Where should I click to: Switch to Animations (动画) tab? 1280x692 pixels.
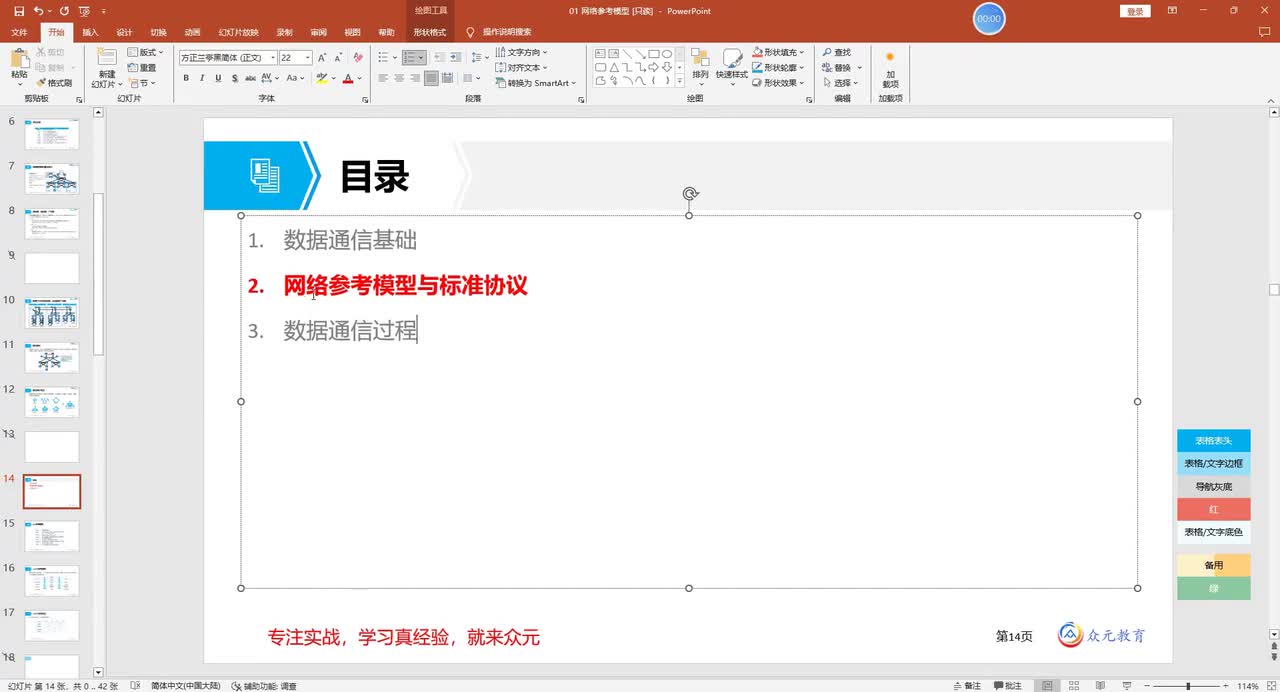coord(192,32)
